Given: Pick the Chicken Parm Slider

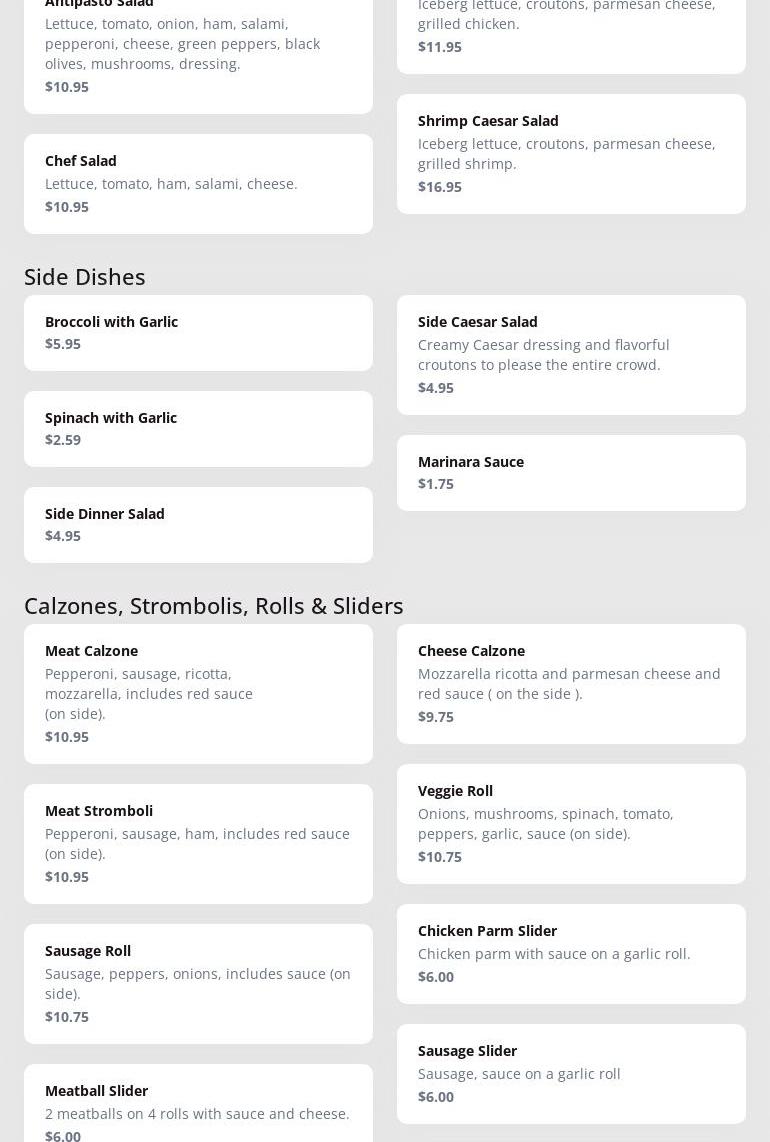Looking at the screenshot, I should [x=570, y=953].
